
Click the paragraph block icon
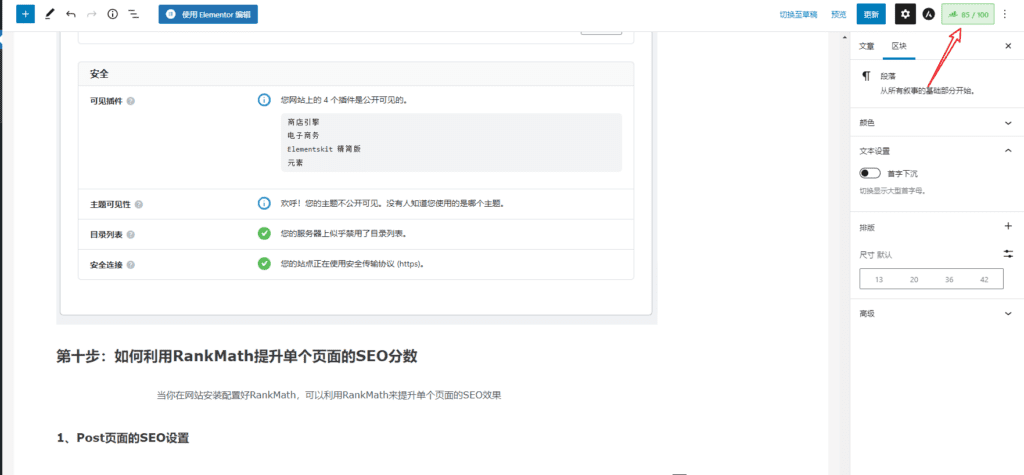[866, 76]
